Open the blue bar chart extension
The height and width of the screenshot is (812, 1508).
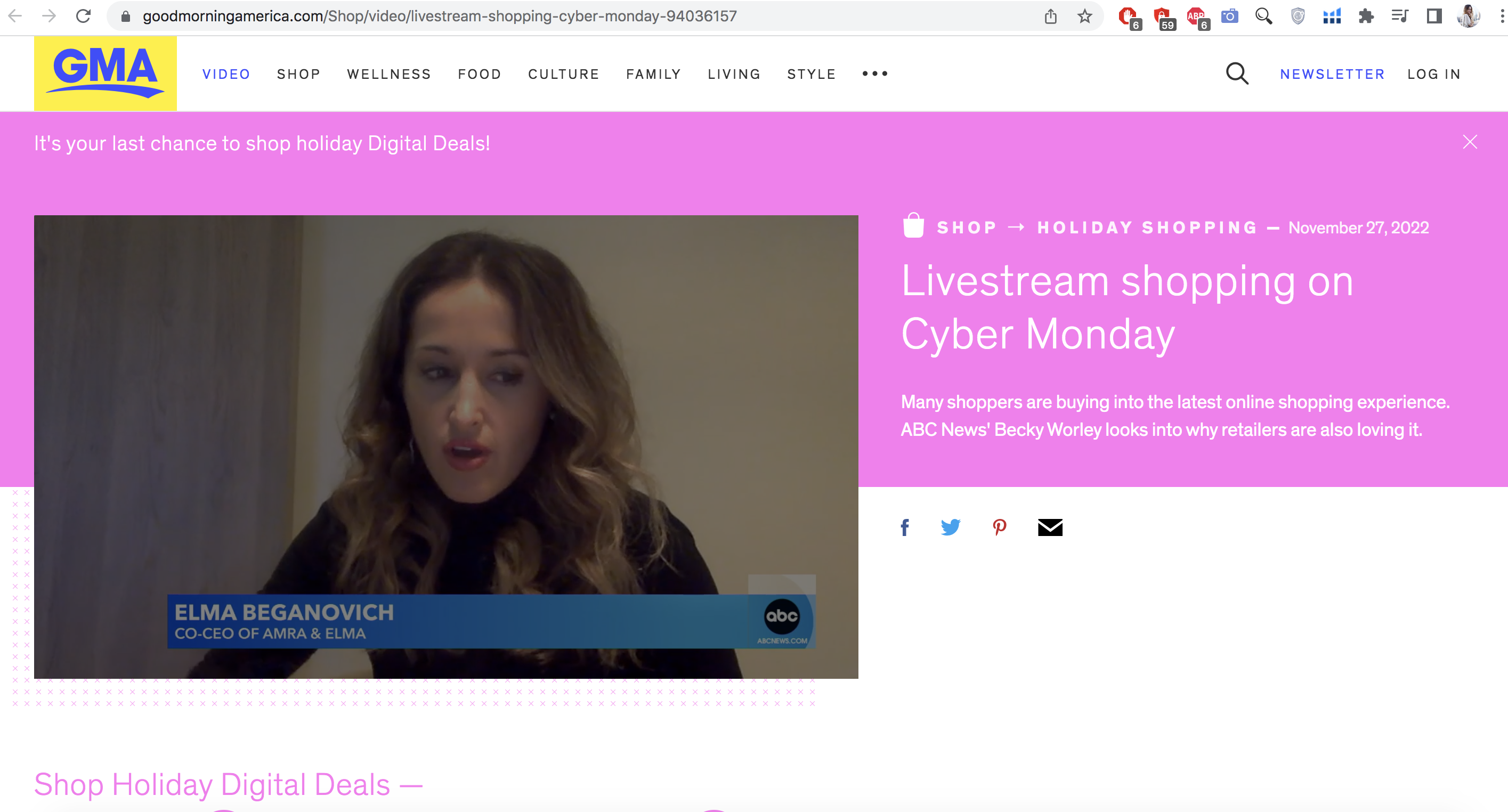[x=1332, y=16]
